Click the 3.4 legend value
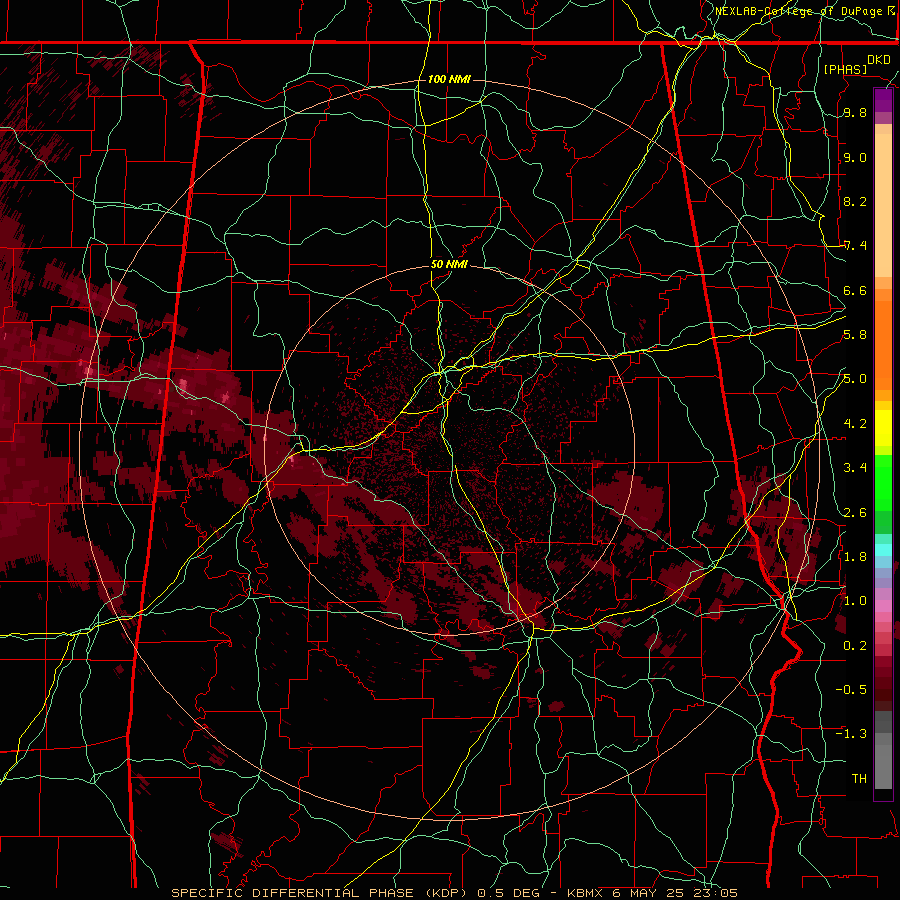 click(855, 468)
